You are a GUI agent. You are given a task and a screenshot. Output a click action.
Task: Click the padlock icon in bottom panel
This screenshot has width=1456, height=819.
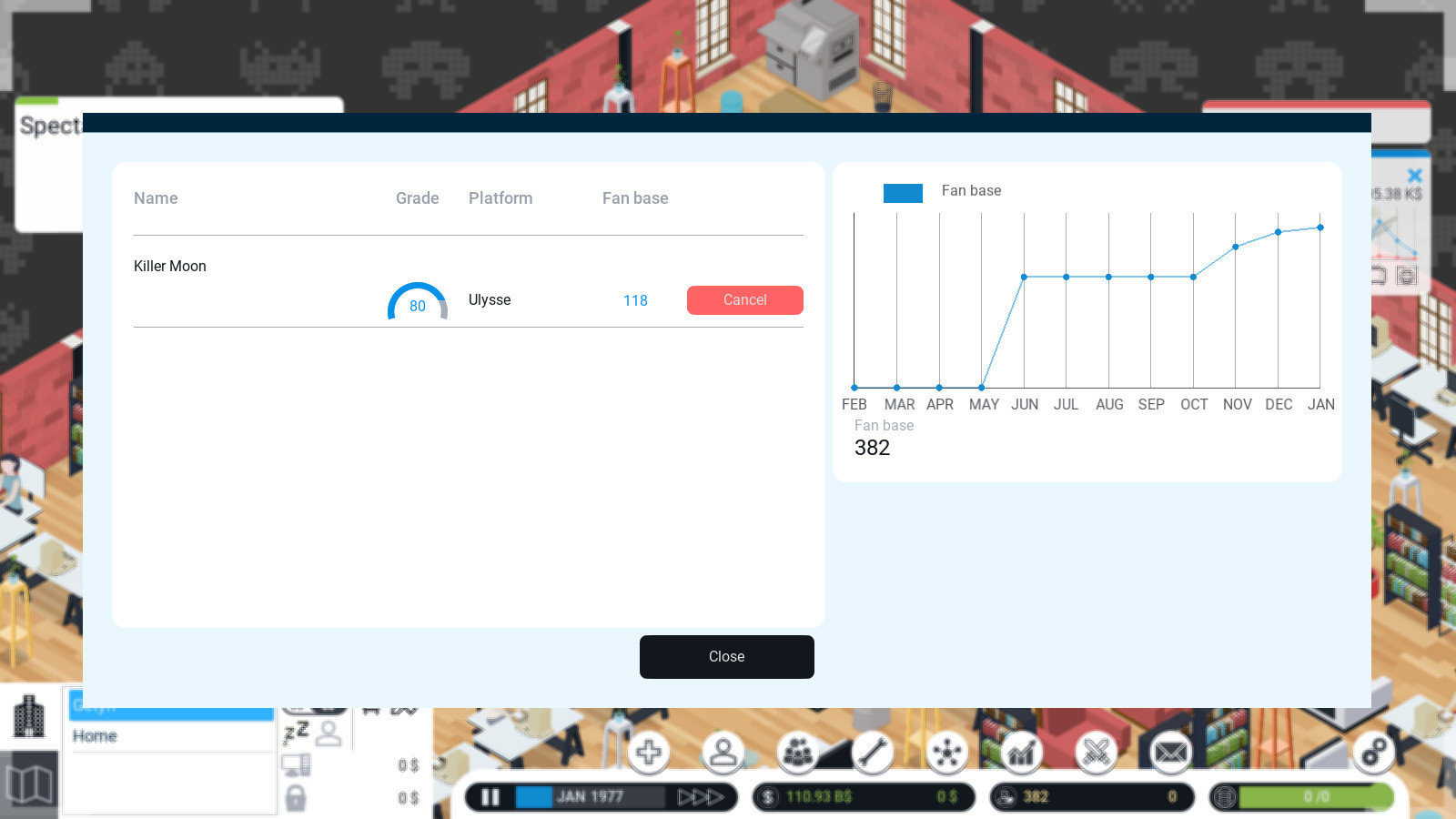(x=296, y=798)
